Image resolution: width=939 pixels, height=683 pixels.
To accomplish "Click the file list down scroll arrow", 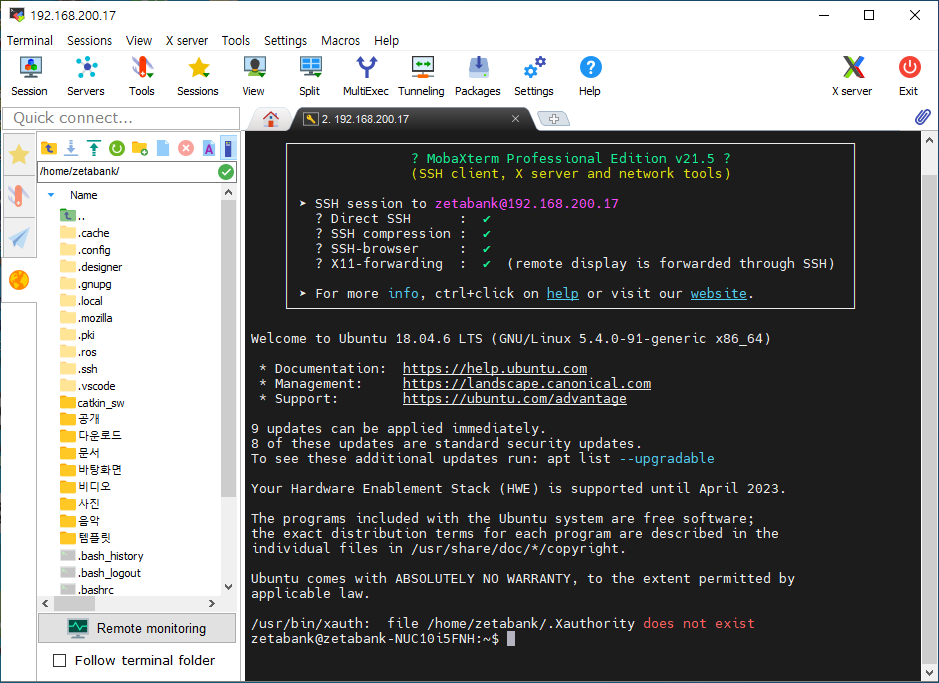I will click(x=228, y=587).
